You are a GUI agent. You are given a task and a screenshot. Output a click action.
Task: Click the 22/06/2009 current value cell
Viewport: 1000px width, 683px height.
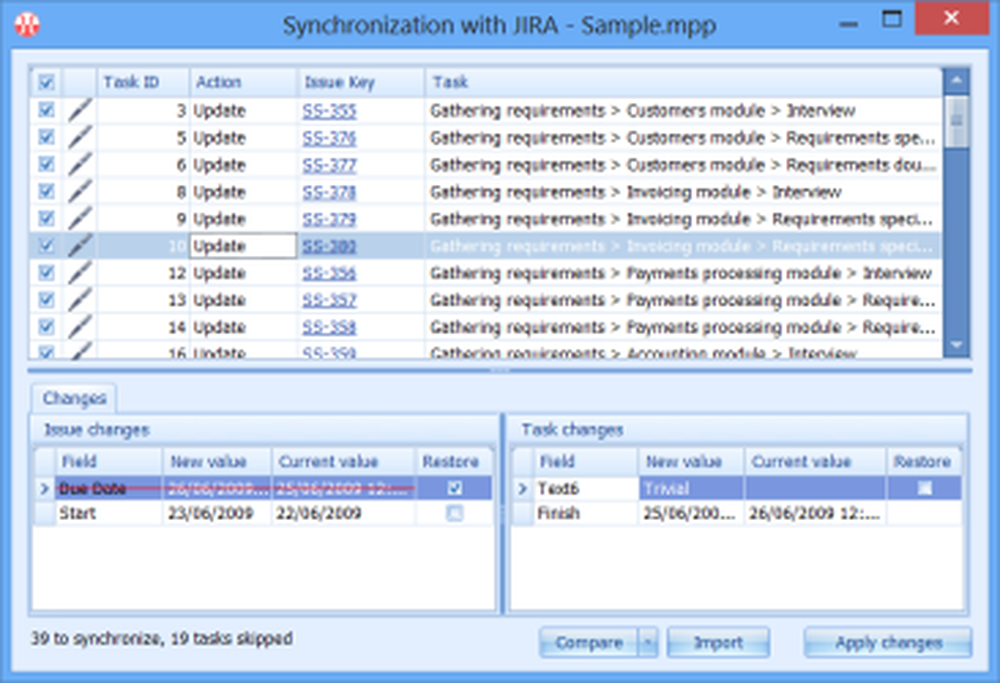coord(344,513)
